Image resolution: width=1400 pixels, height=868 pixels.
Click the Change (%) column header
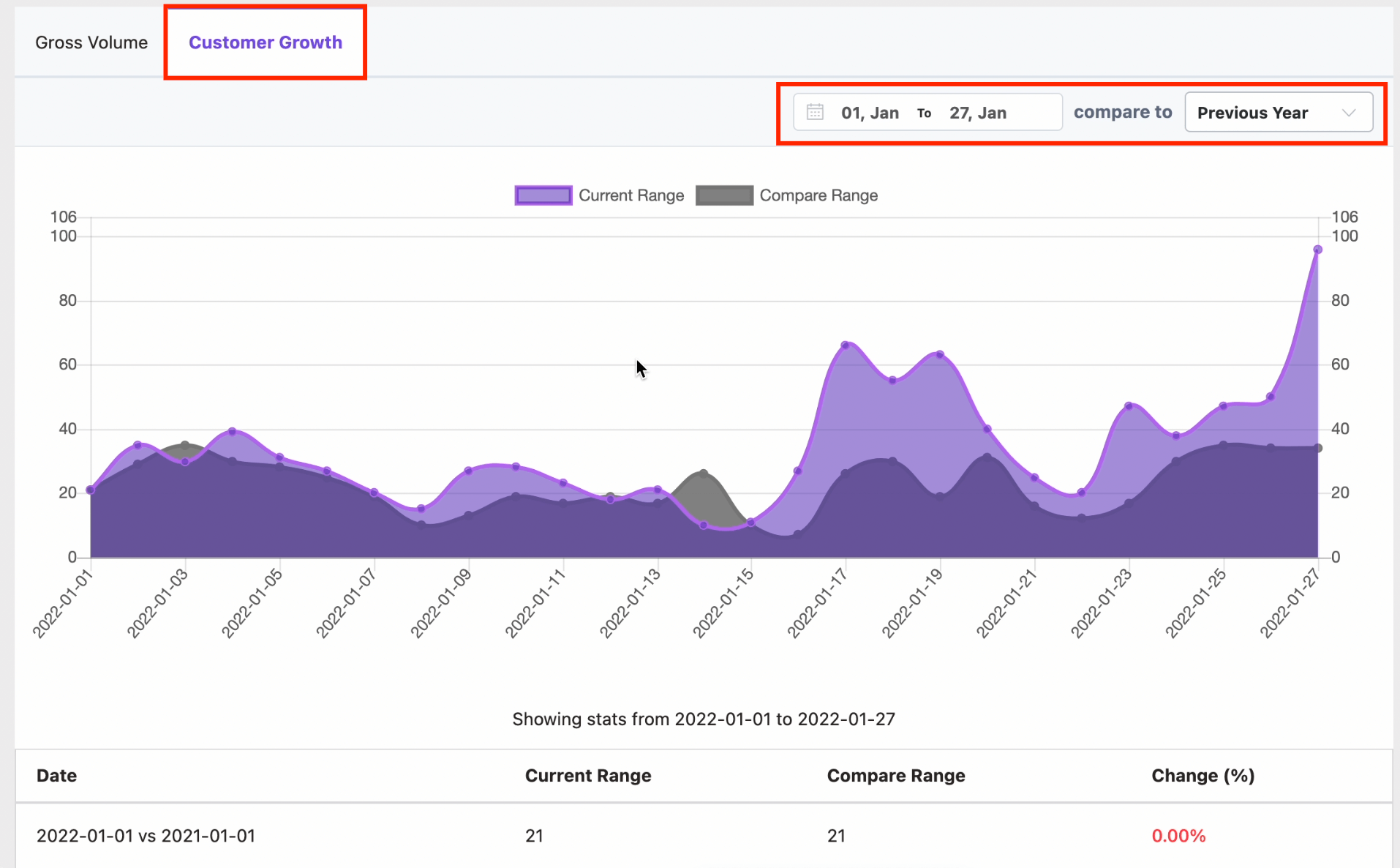[x=1203, y=776]
